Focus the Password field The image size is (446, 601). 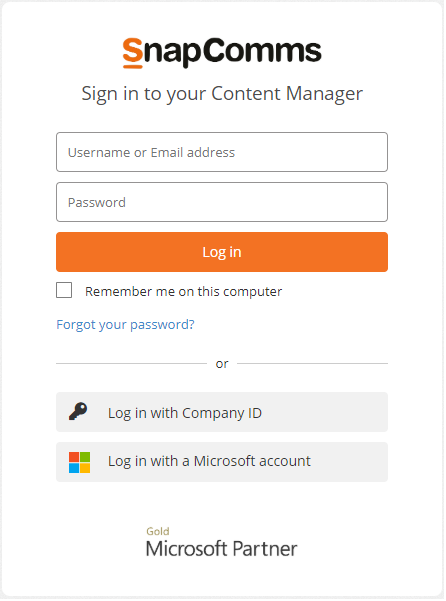pyautogui.click(x=222, y=202)
